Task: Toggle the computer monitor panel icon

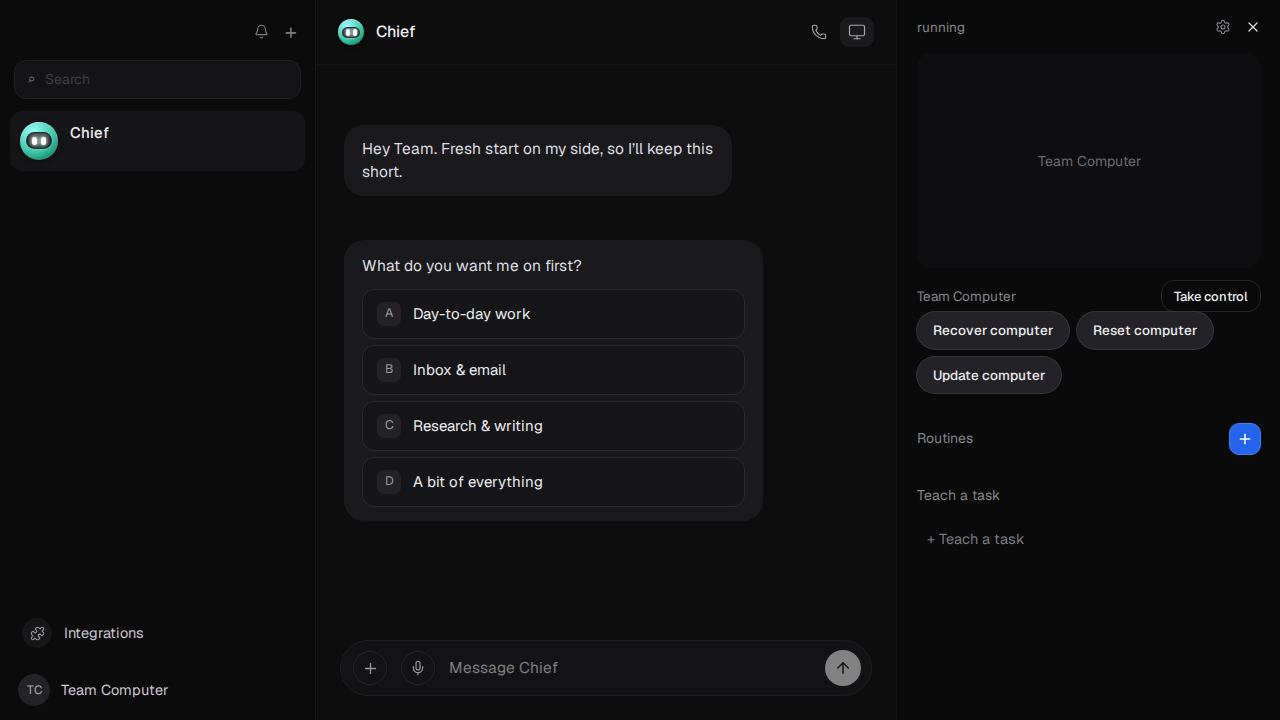Action: (857, 32)
